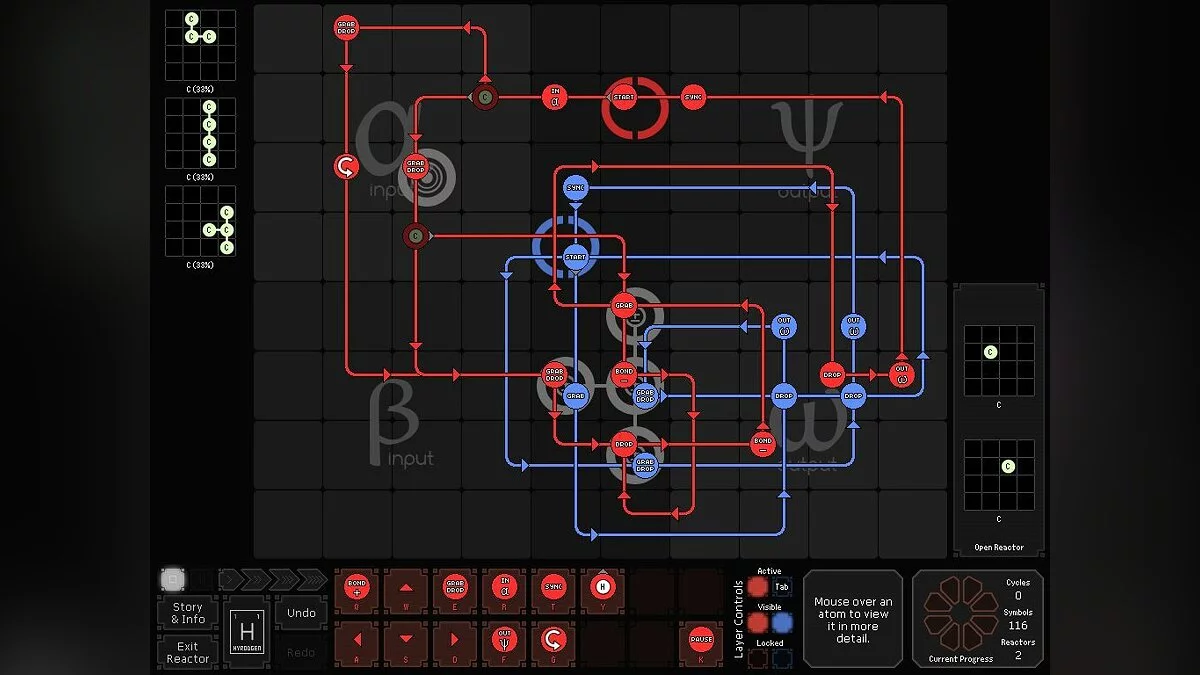Pick the Pause instruction tool
The width and height of the screenshot is (1200, 675).
pyautogui.click(x=700, y=640)
